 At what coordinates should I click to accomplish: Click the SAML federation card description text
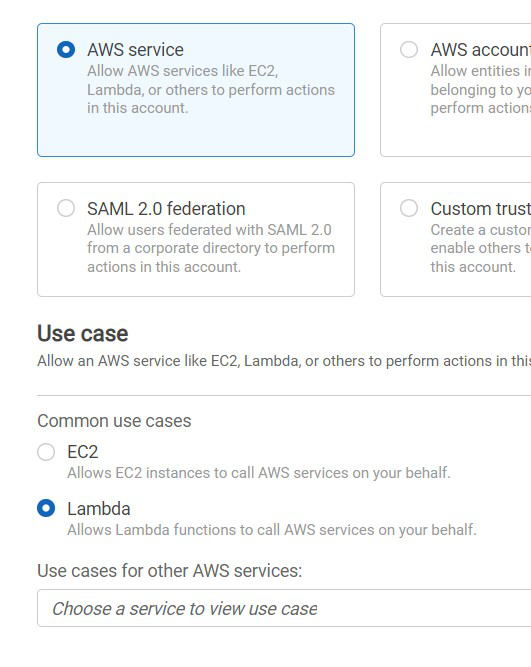[x=211, y=248]
